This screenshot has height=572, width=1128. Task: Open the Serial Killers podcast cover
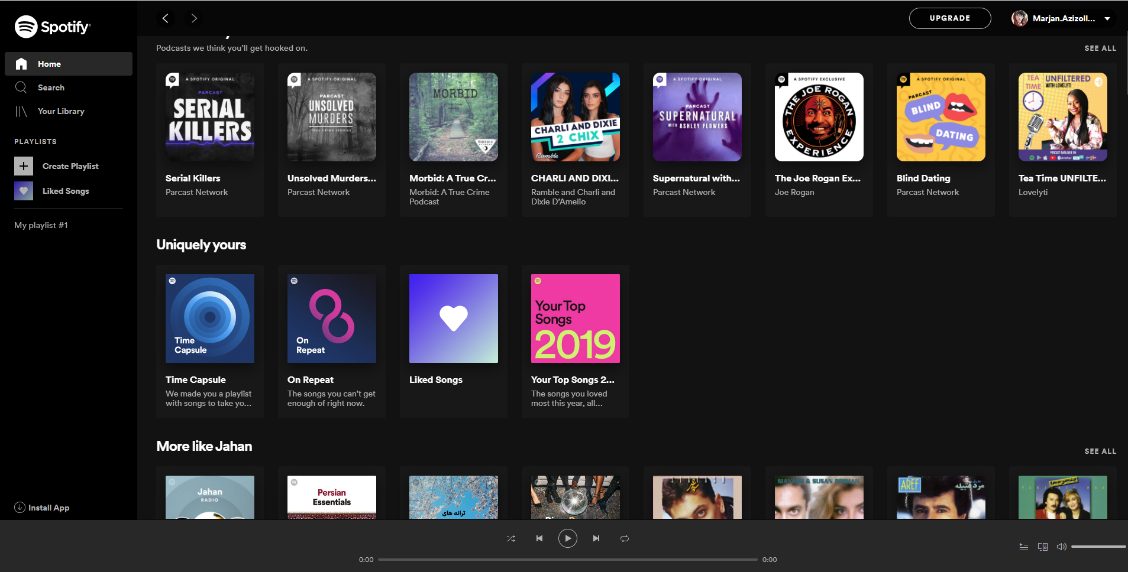point(209,117)
